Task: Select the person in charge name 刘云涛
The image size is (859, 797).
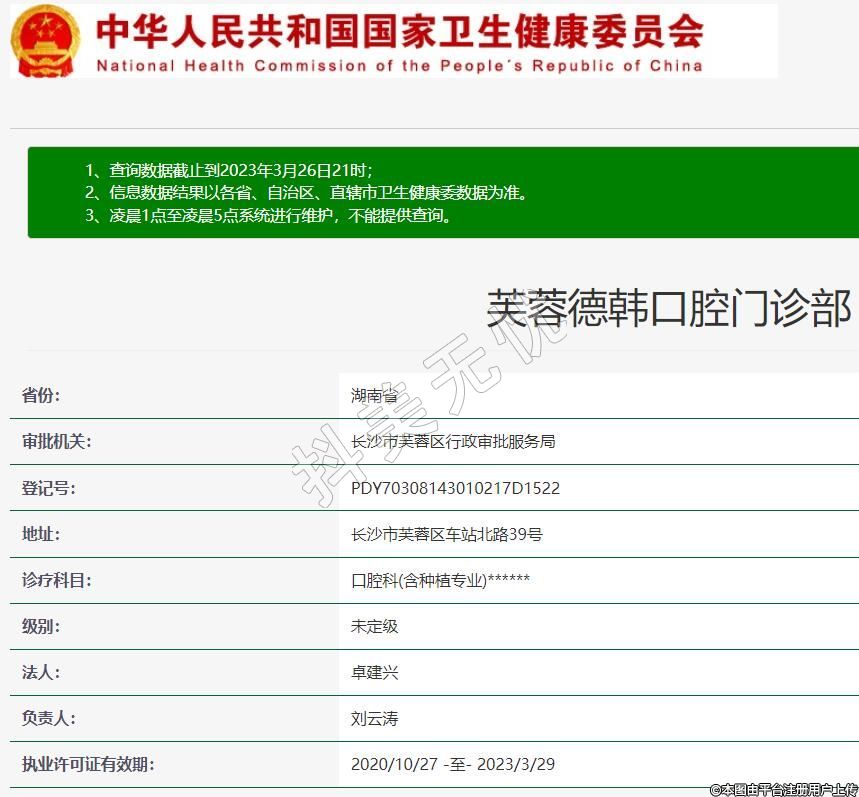Action: point(374,718)
